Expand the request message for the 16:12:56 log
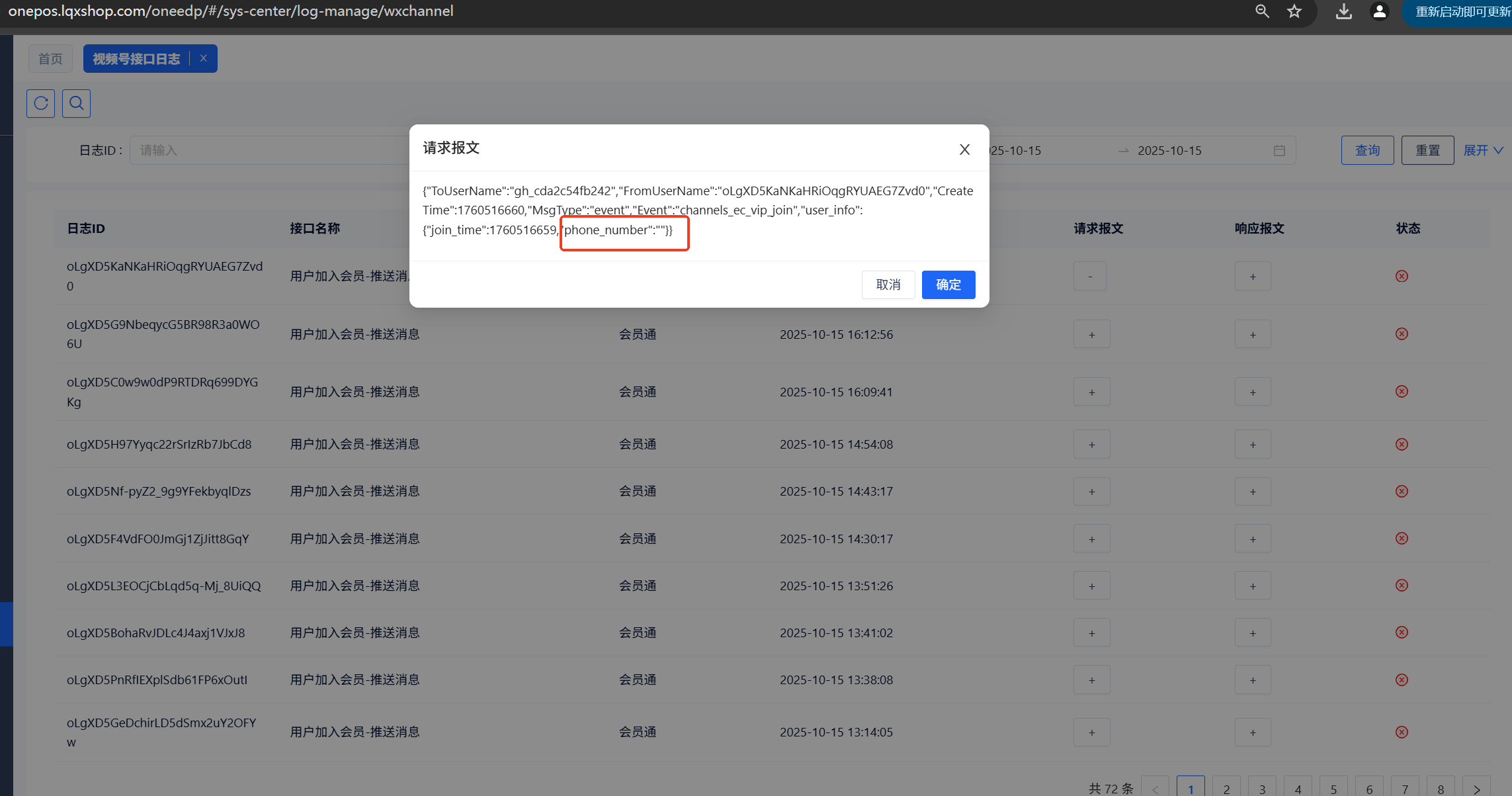This screenshot has width=1512, height=796. tap(1091, 335)
